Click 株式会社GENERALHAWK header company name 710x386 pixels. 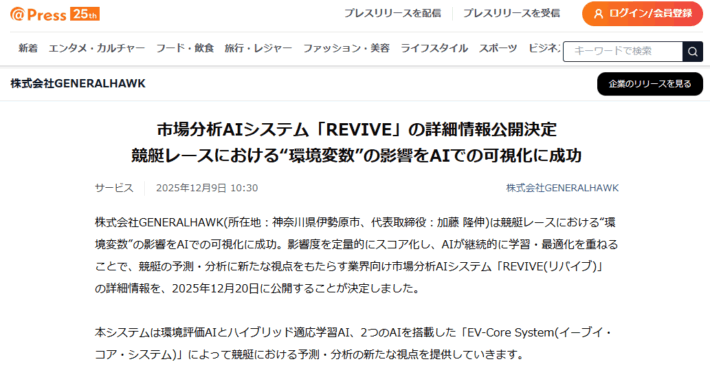click(x=78, y=83)
